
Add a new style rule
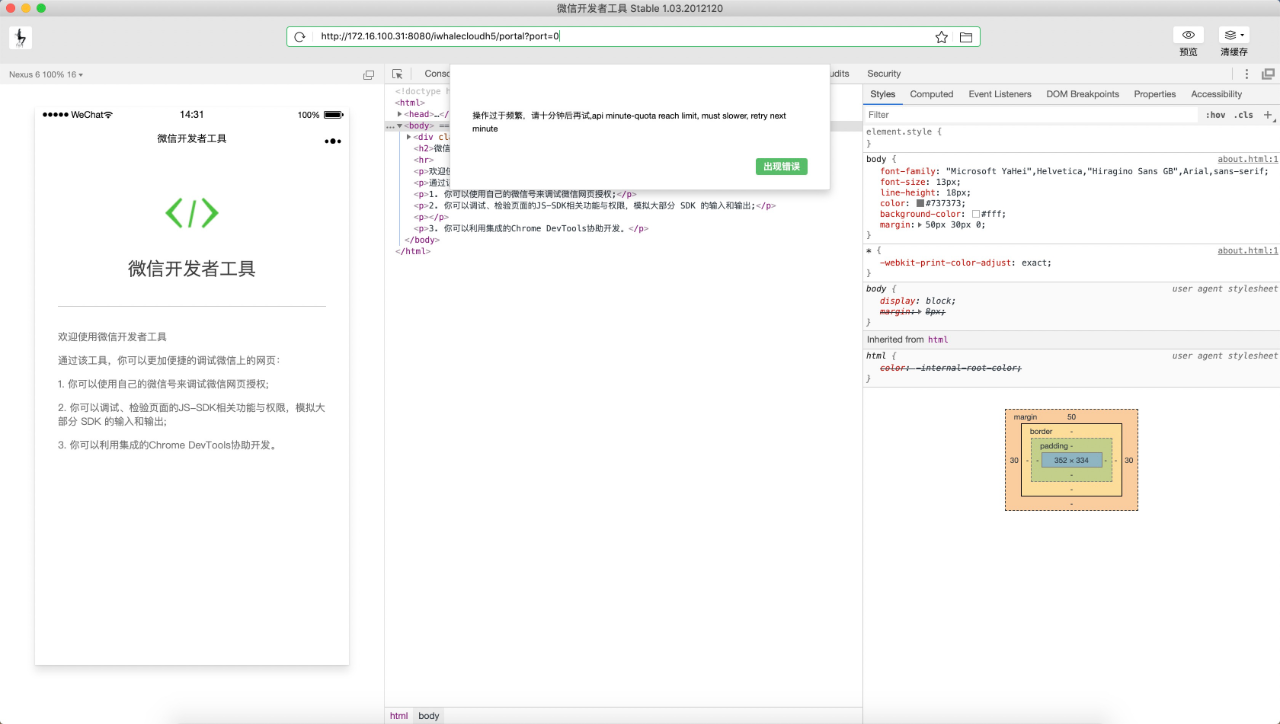(x=1269, y=115)
